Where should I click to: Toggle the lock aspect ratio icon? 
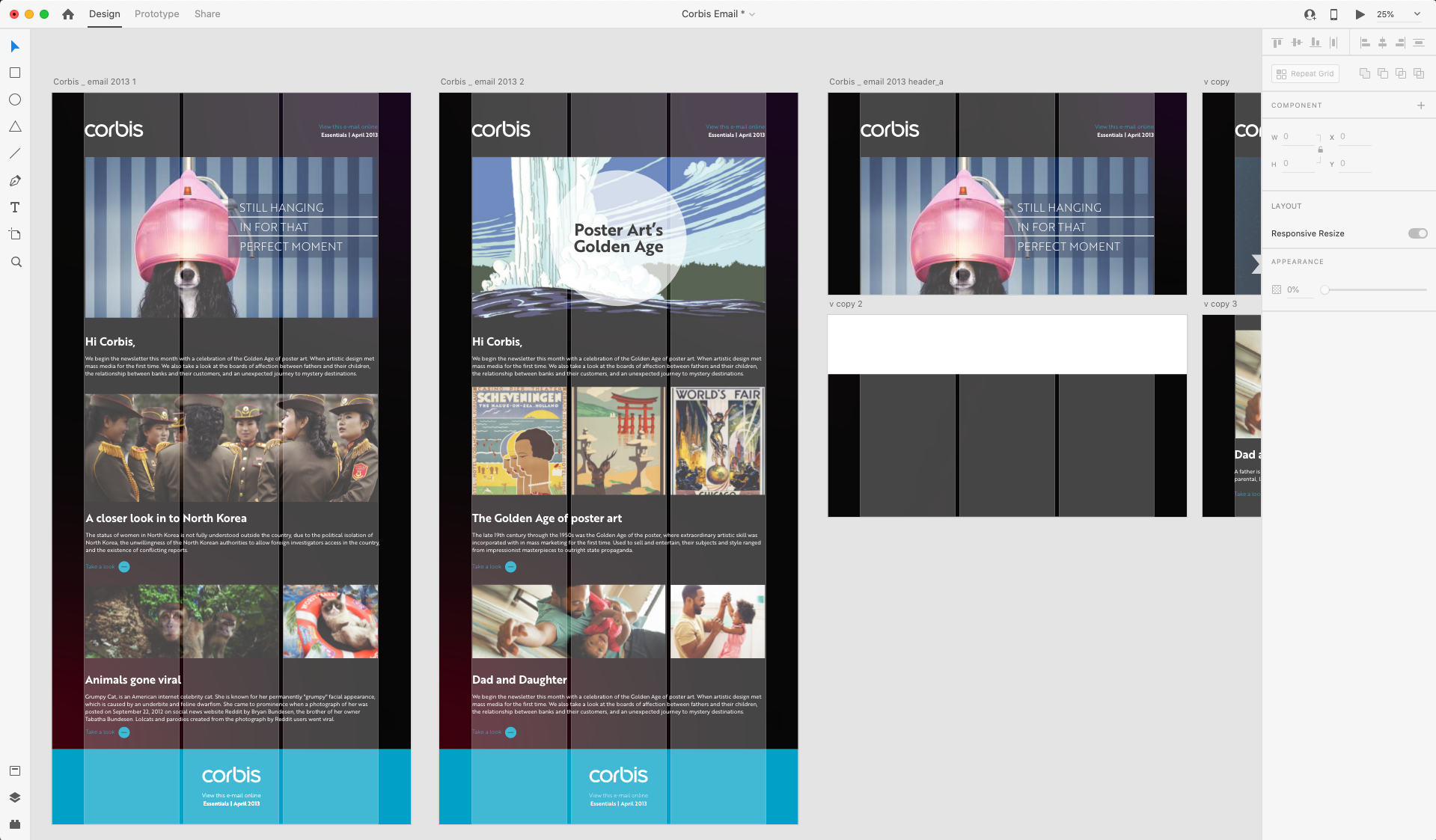(1320, 150)
